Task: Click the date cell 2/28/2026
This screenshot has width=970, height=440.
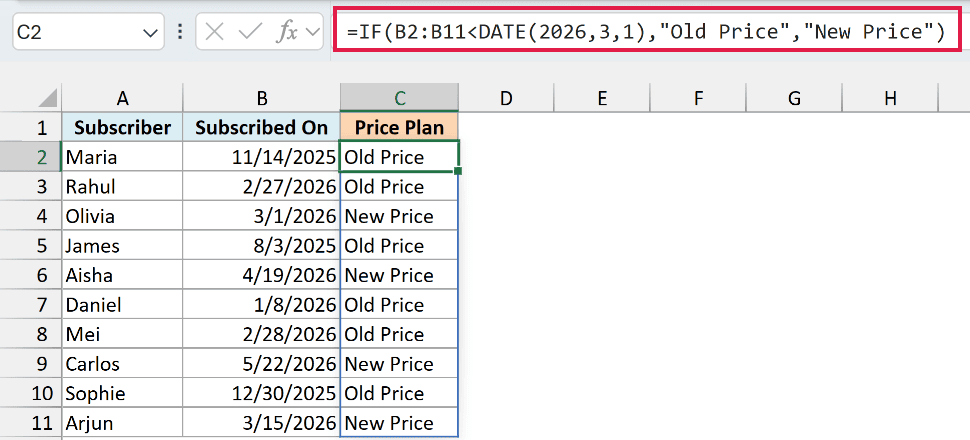Action: [x=262, y=334]
